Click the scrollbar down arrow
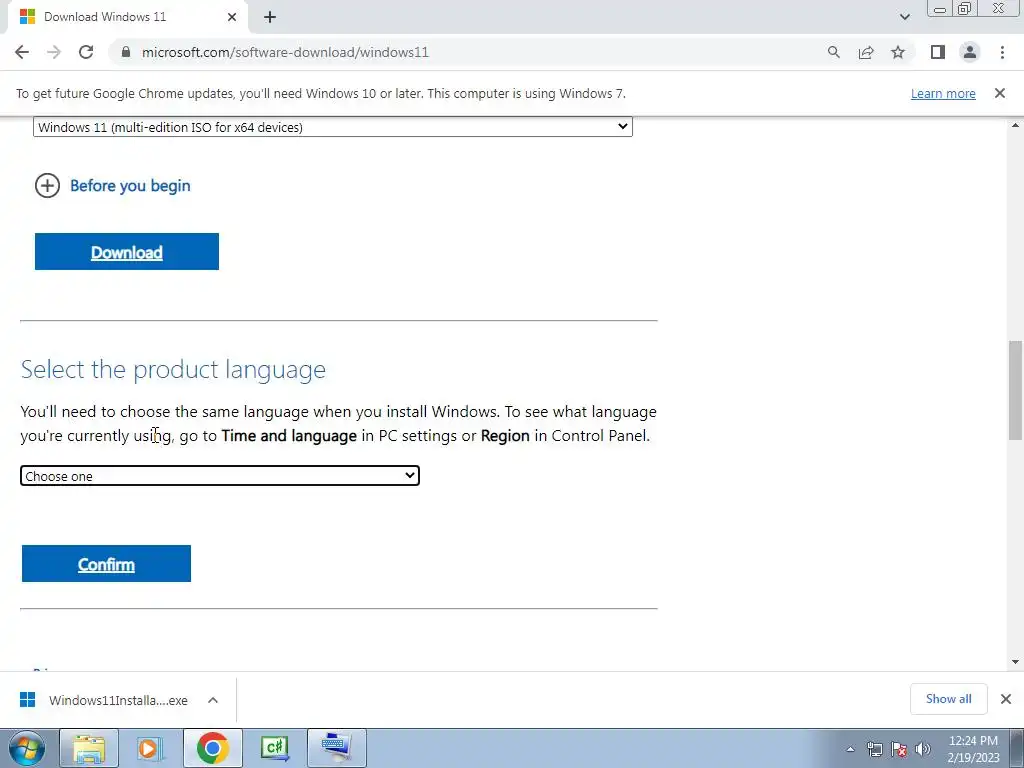 click(x=1016, y=662)
